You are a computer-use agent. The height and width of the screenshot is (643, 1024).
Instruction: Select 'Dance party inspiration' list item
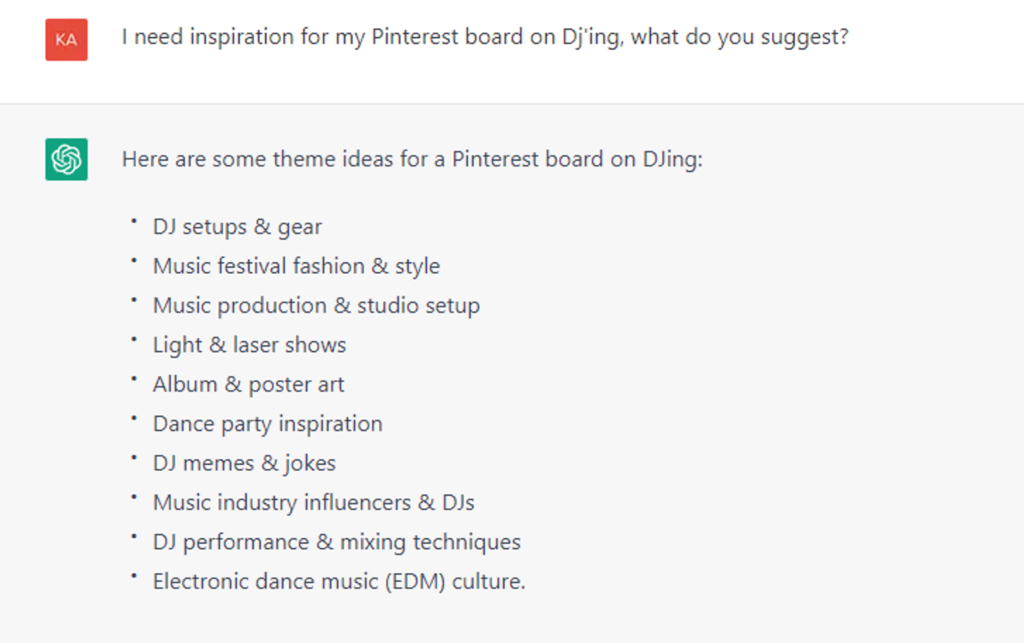pos(267,424)
